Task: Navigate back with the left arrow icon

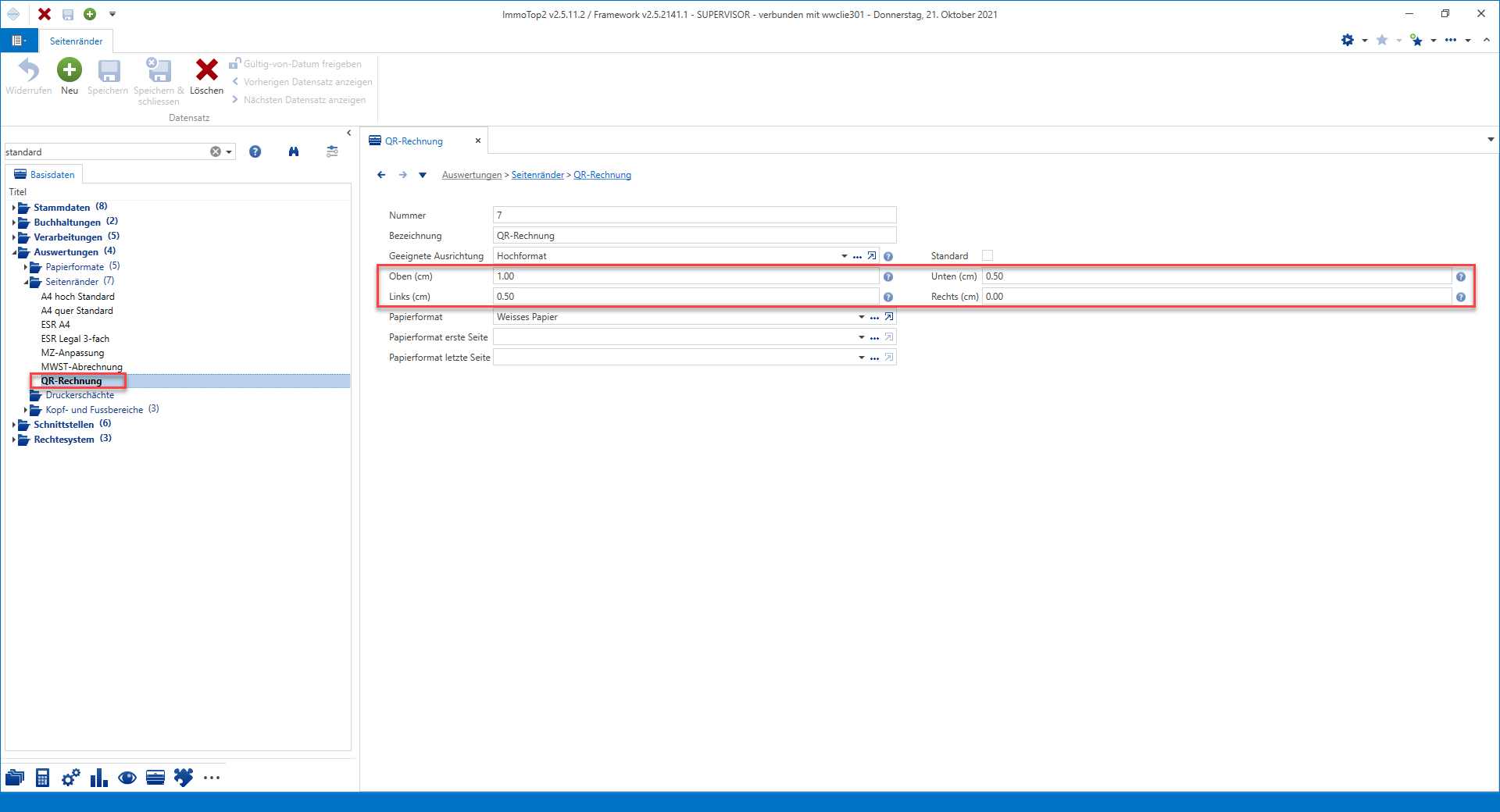Action: (x=381, y=175)
